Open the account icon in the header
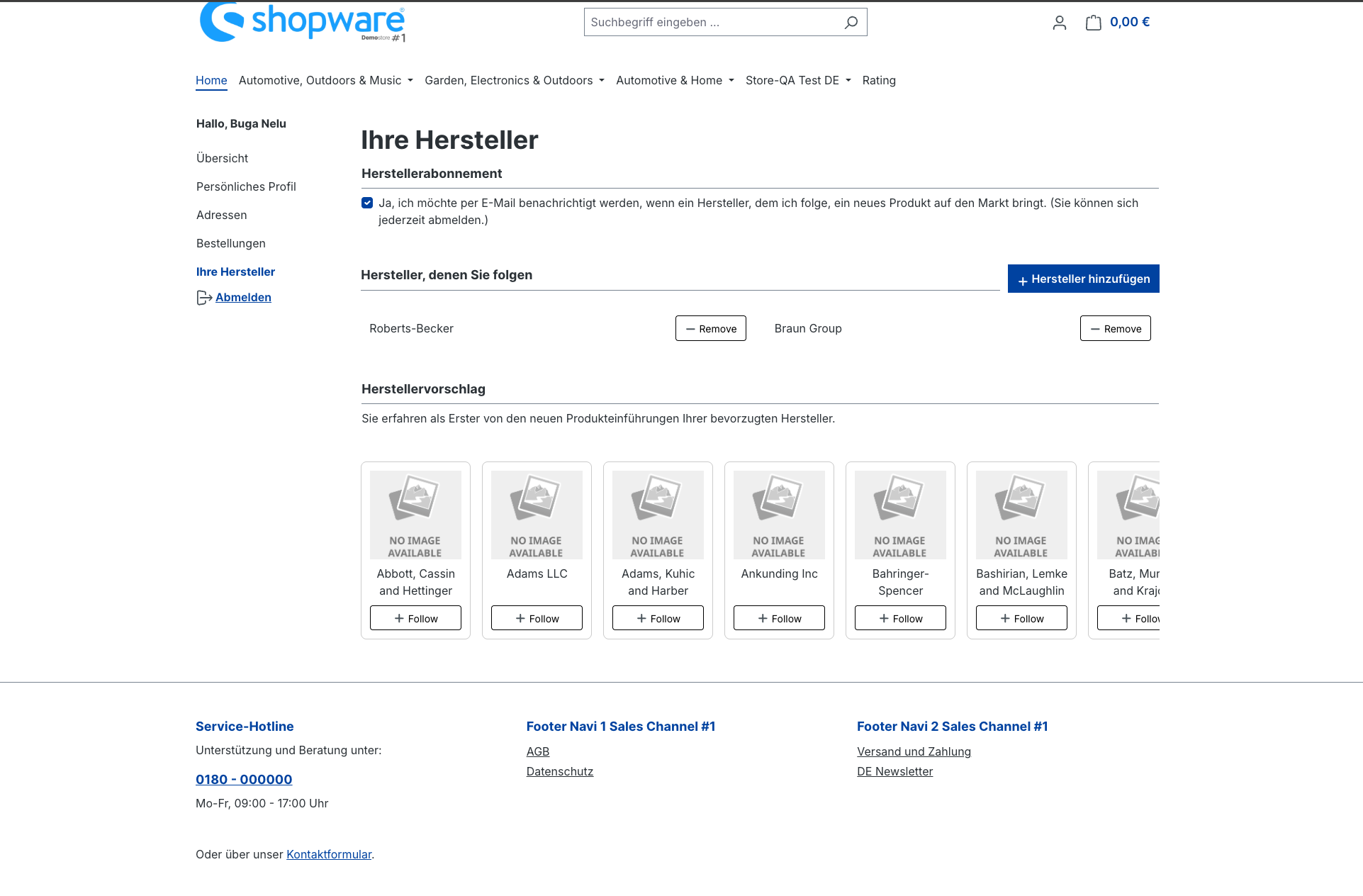Image resolution: width=1363 pixels, height=896 pixels. (1059, 22)
